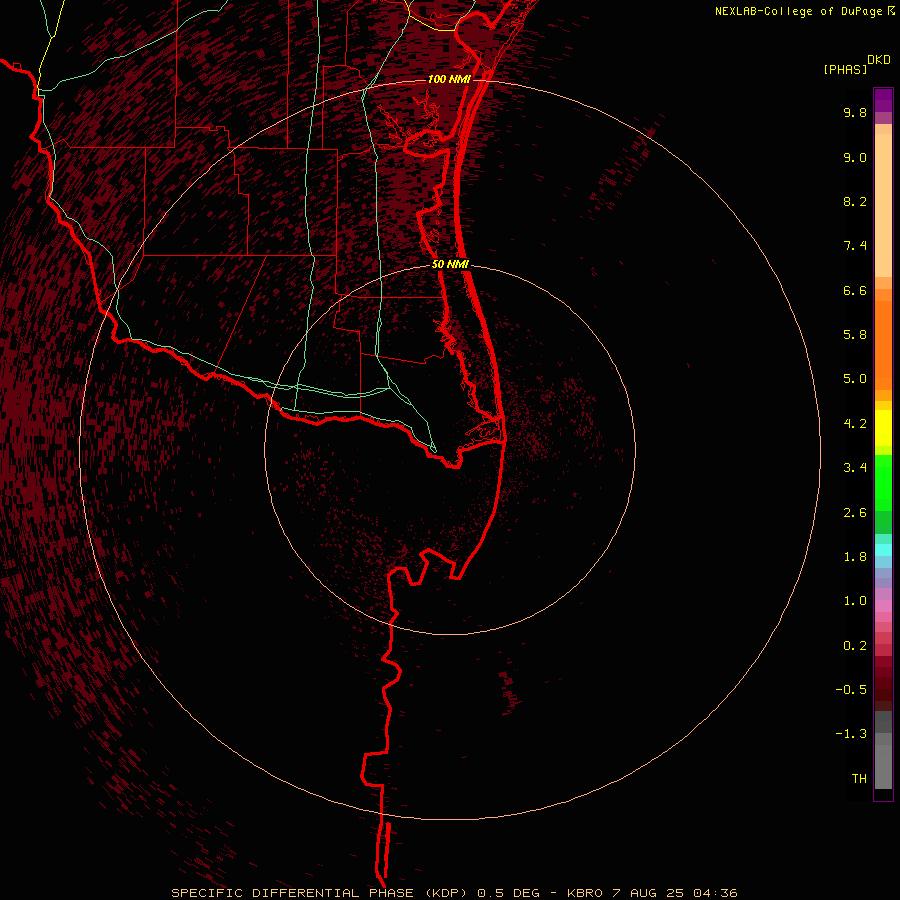Click the NEXLAB-College of DuPage credit text

click(x=799, y=11)
